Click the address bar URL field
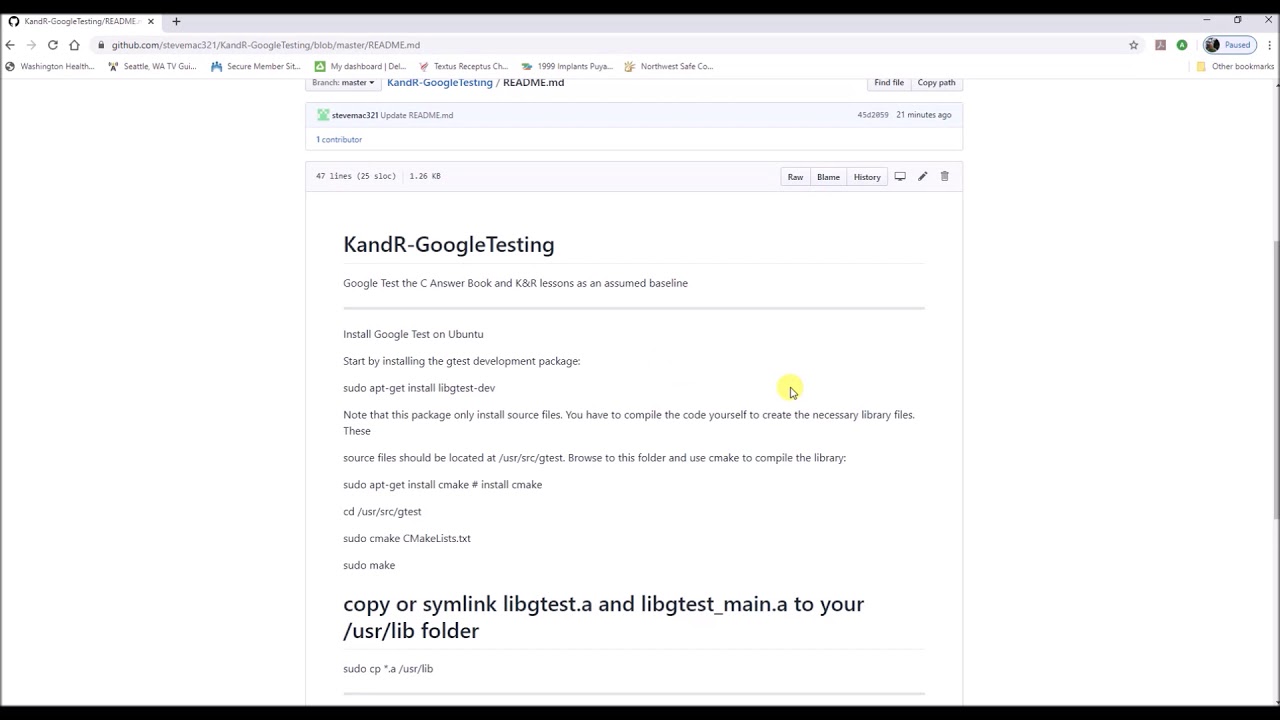 pos(612,45)
